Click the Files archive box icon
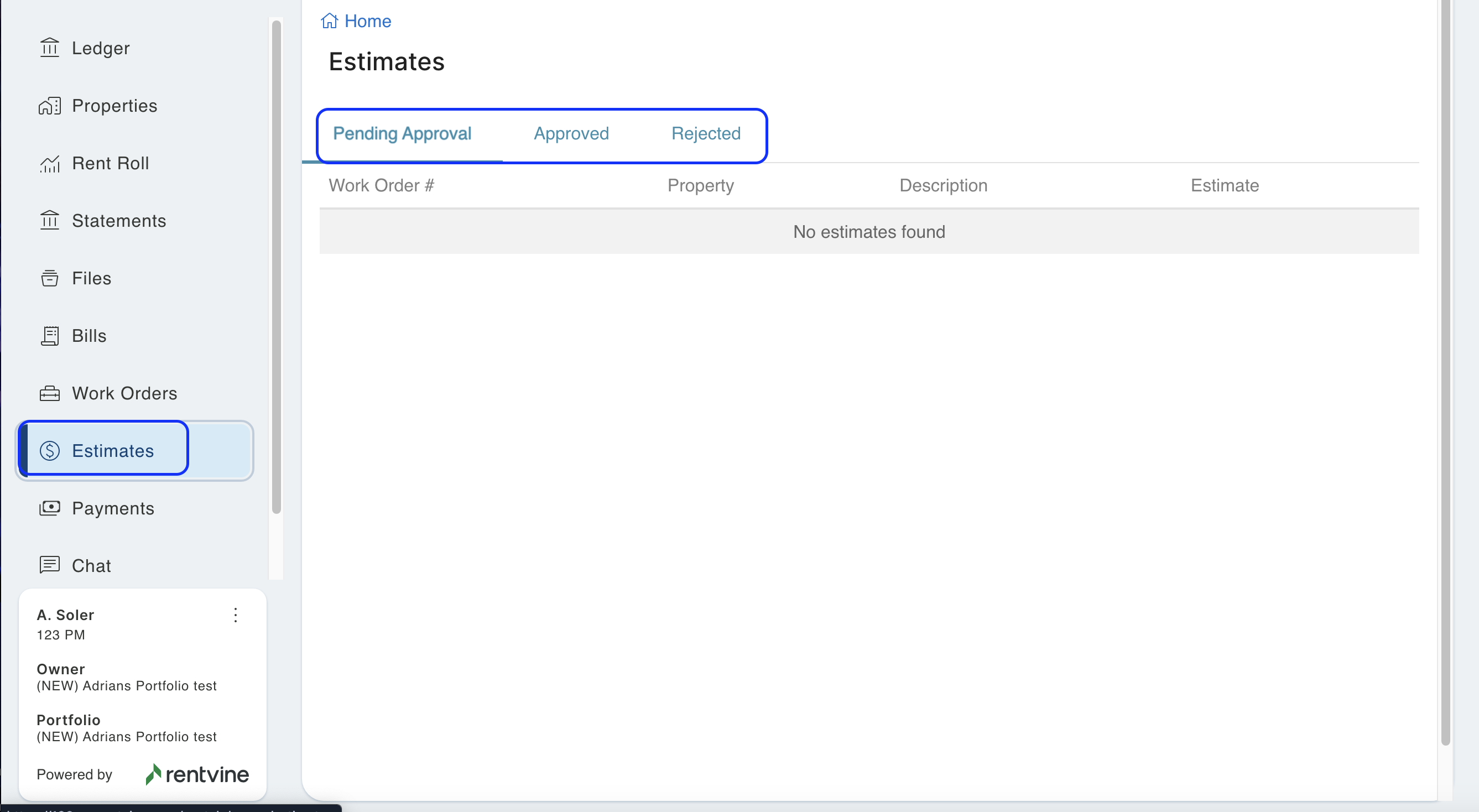The width and height of the screenshot is (1479, 812). (49, 279)
